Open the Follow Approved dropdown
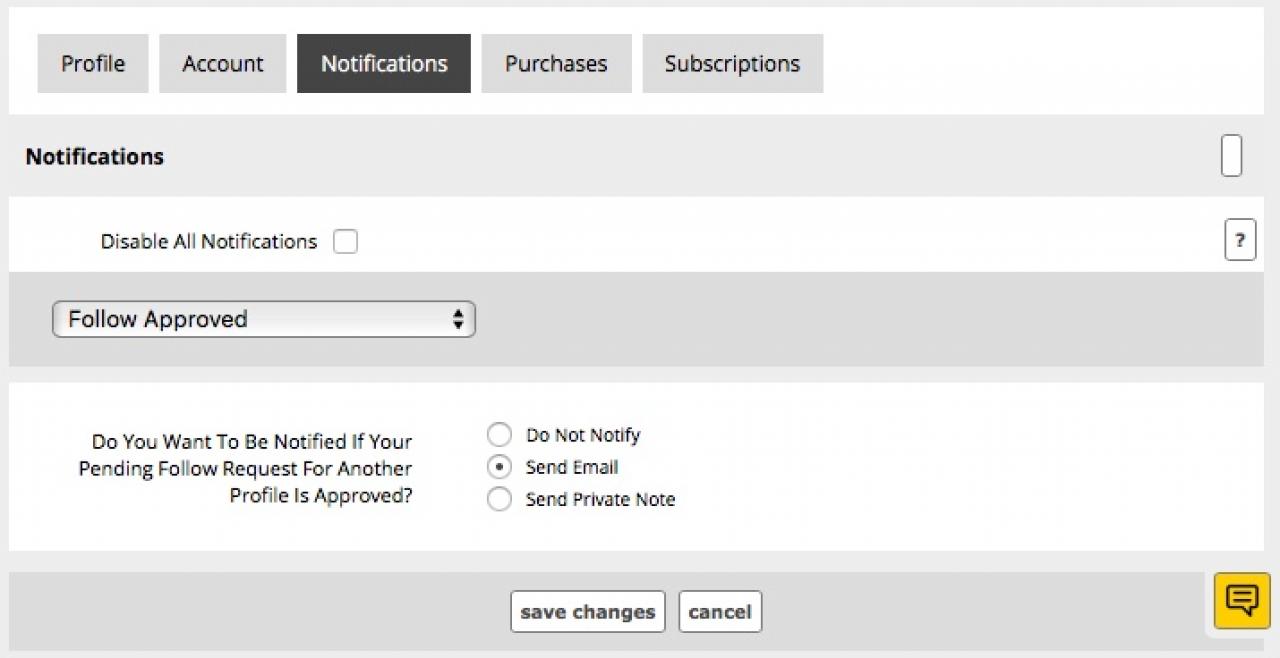Screen dimensions: 1280x658 264,319
